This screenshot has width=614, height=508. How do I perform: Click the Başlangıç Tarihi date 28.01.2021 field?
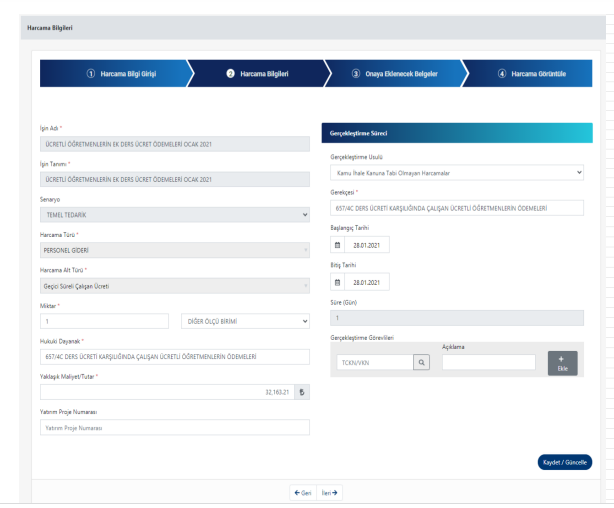click(x=367, y=245)
